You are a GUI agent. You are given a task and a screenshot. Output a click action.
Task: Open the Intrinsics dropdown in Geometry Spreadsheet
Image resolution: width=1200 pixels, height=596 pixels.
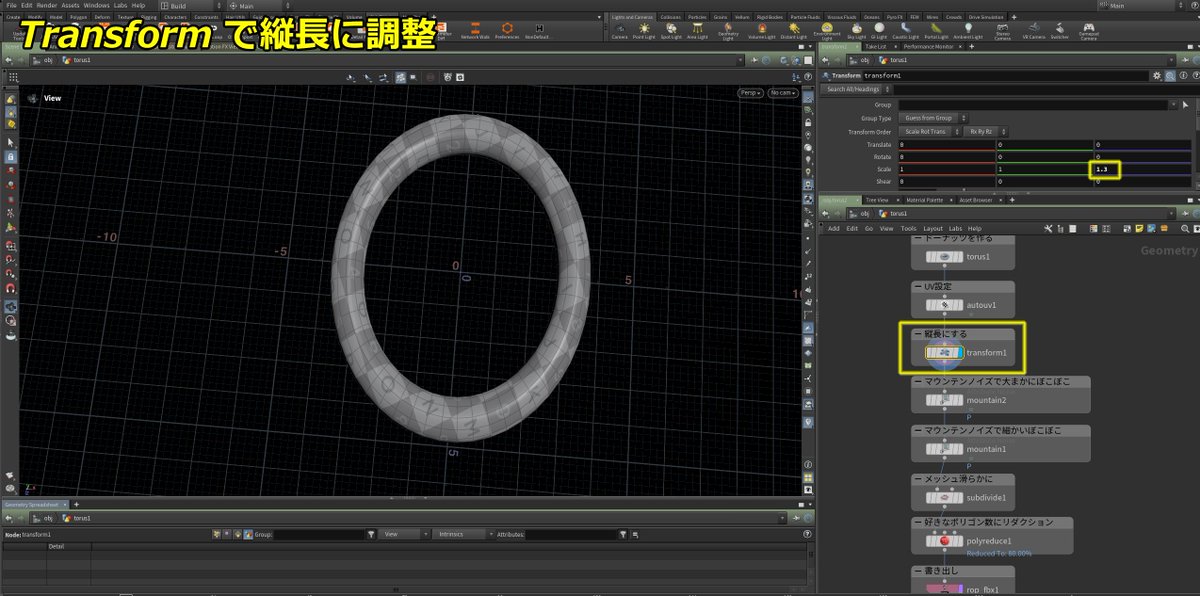click(x=462, y=534)
